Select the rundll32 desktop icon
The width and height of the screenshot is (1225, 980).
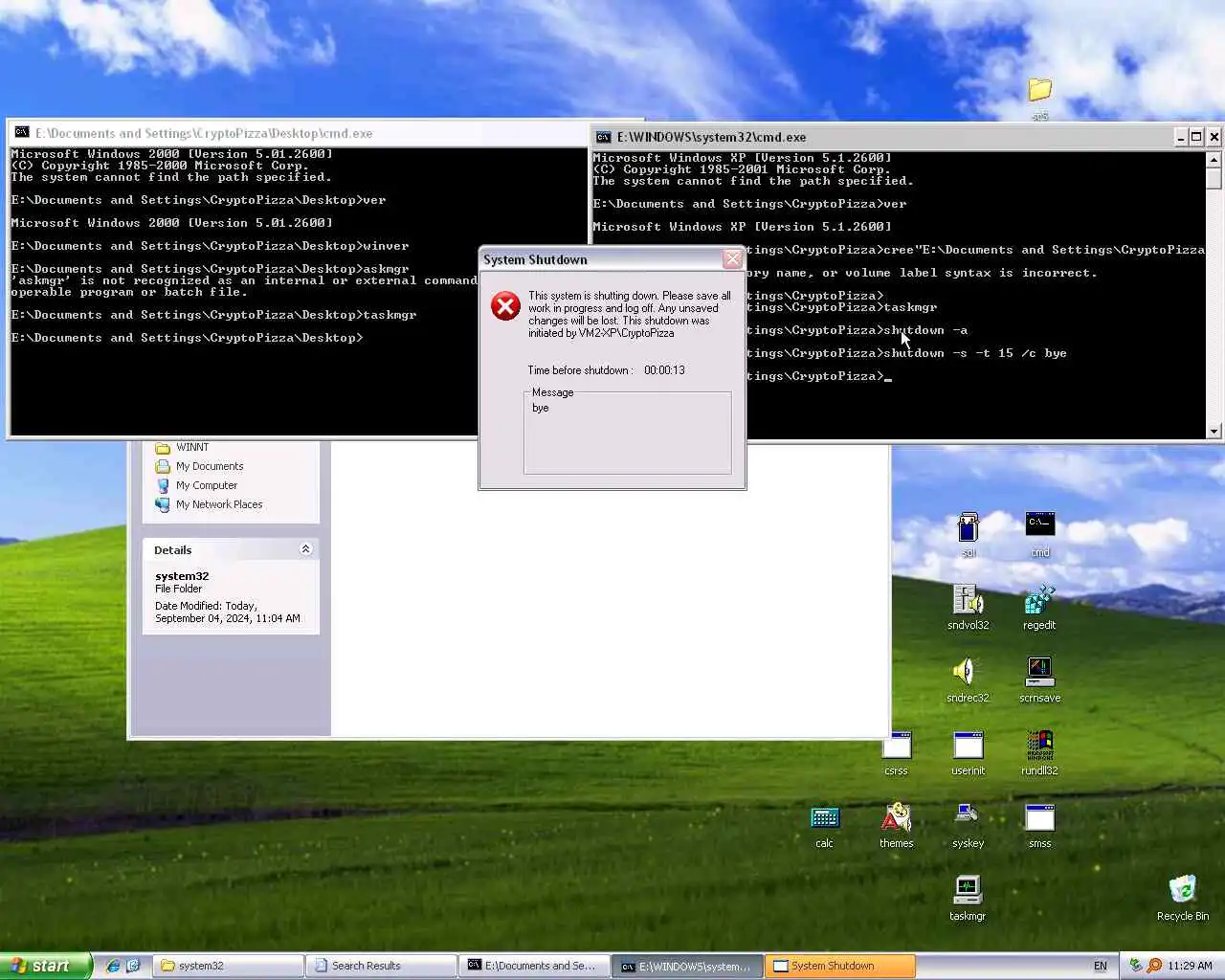1039,753
